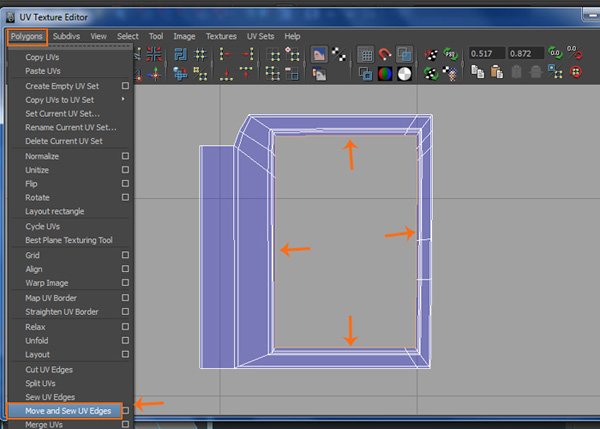This screenshot has height=429, width=600.
Task: Open the Help menu
Action: coord(292,36)
